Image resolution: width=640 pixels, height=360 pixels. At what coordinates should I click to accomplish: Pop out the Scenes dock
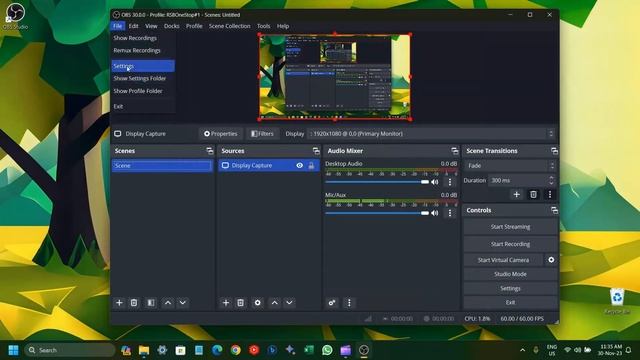210,151
